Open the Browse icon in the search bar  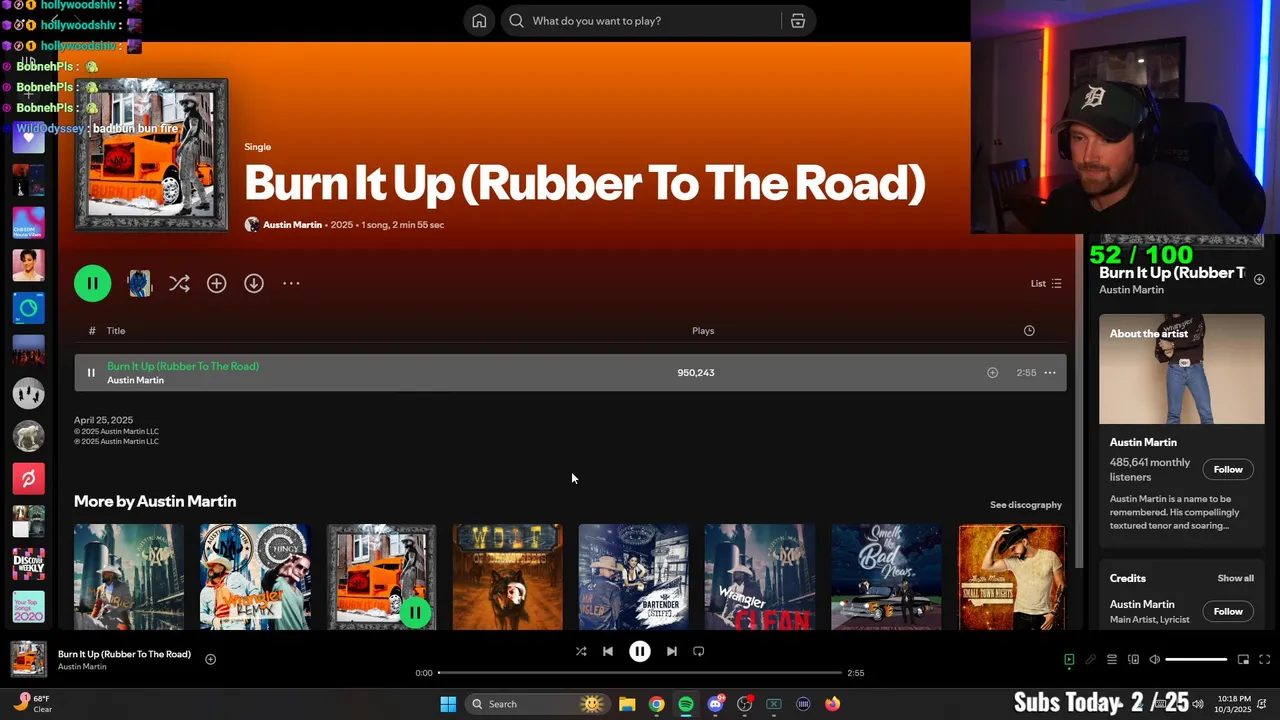[797, 21]
